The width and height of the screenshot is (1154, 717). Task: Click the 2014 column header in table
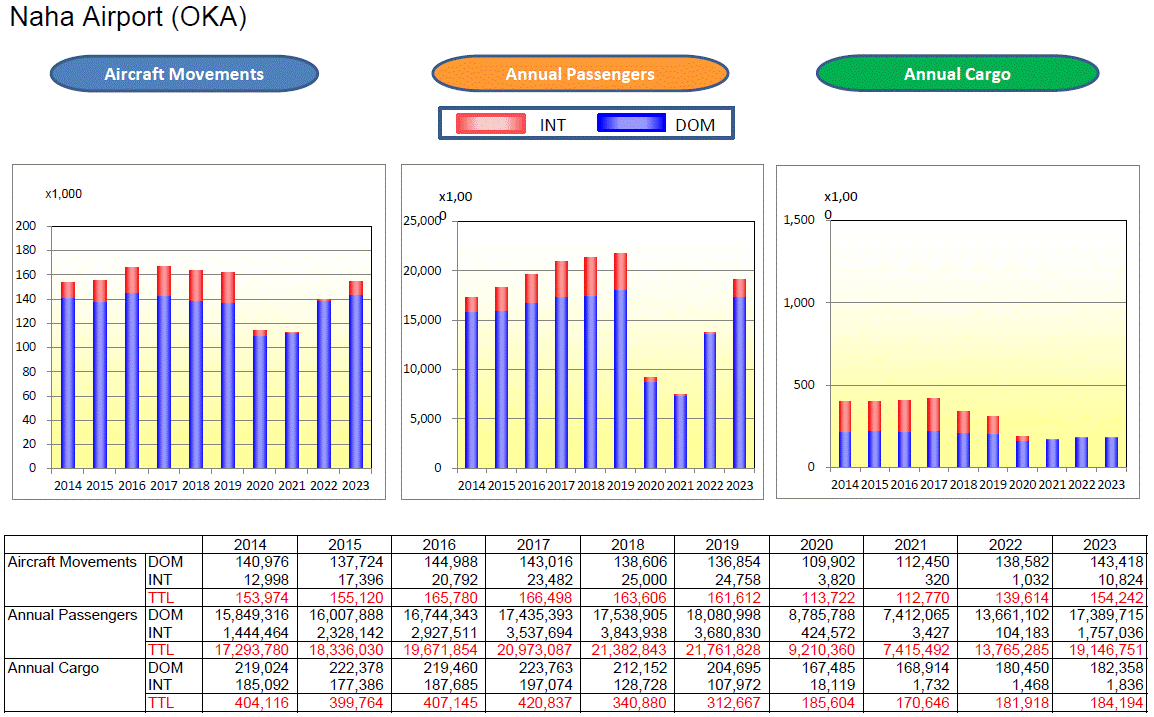pos(250,545)
